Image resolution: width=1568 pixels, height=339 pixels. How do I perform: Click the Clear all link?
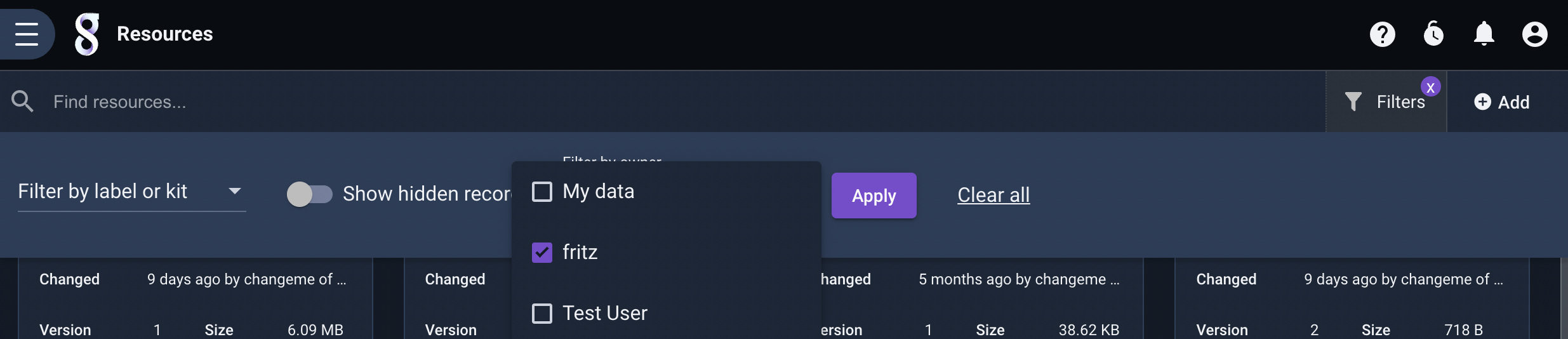pyautogui.click(x=993, y=195)
